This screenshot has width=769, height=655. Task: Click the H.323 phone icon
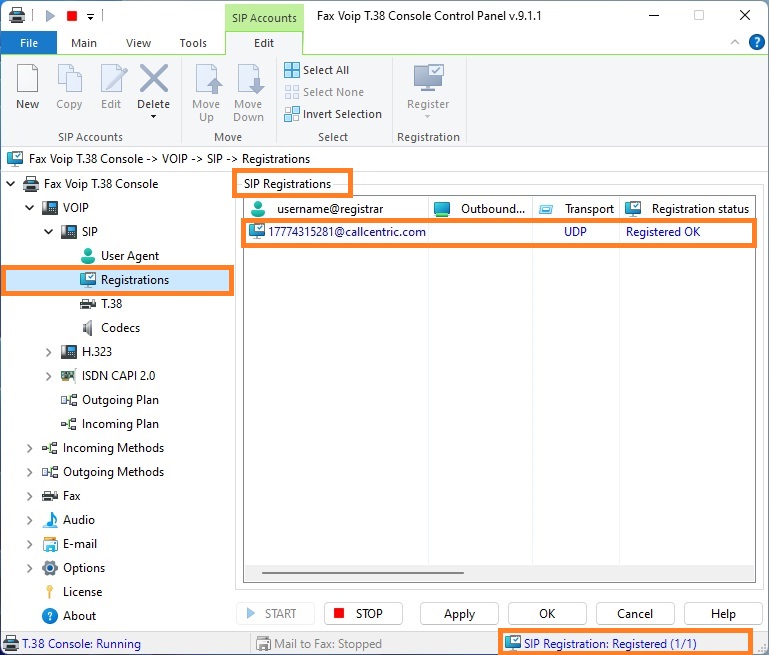tap(69, 352)
